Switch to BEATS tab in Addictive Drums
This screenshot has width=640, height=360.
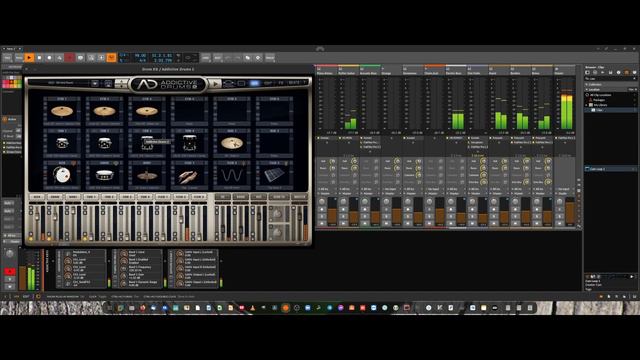(294, 83)
